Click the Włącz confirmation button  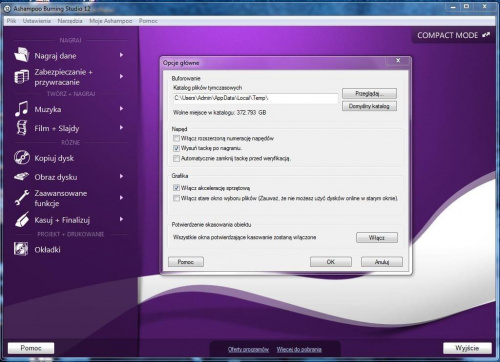377,237
